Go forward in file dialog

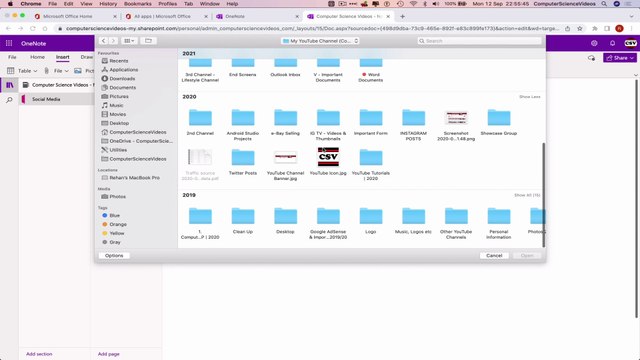click(x=113, y=41)
